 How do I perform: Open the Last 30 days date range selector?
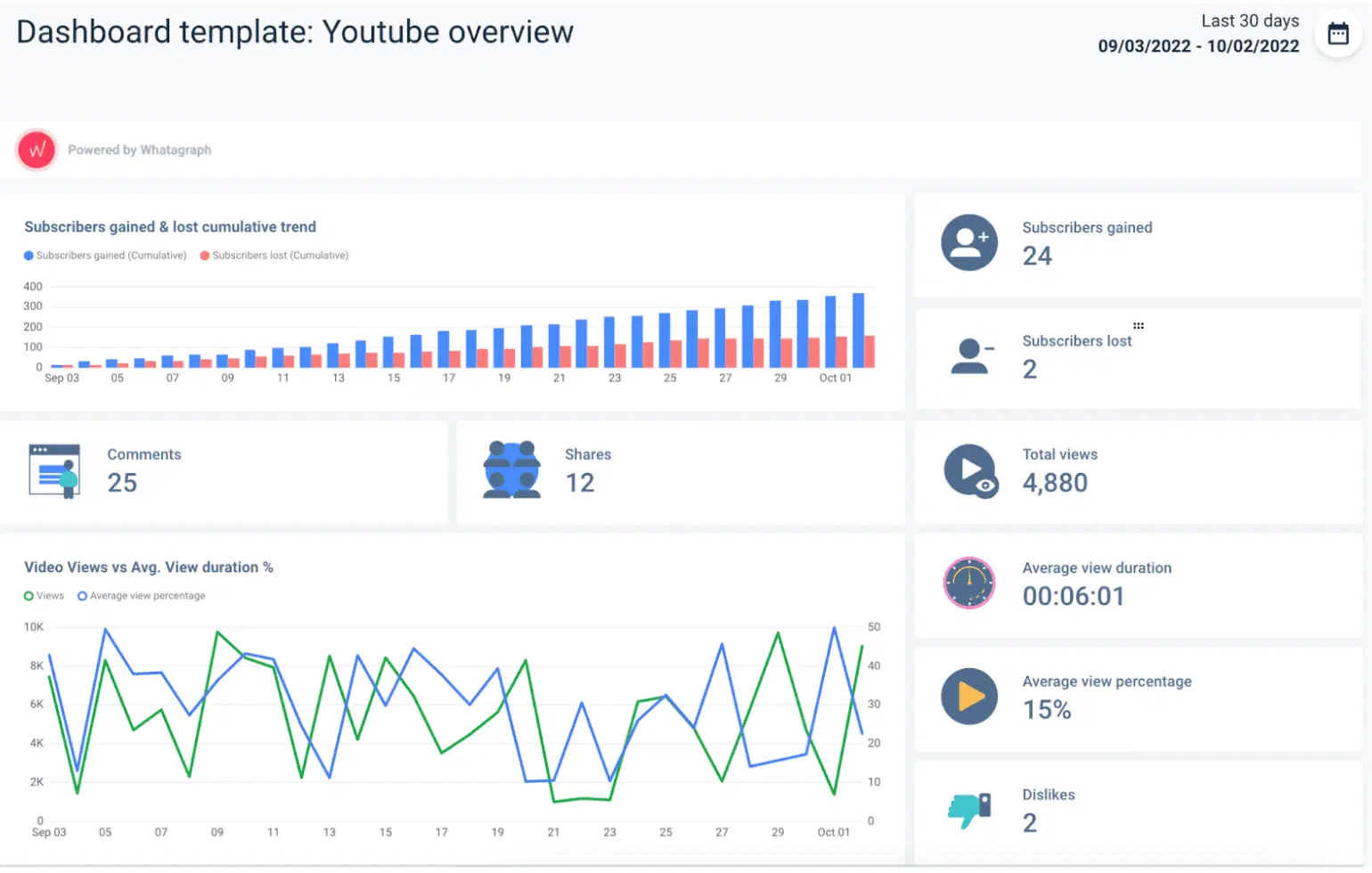coord(1250,20)
